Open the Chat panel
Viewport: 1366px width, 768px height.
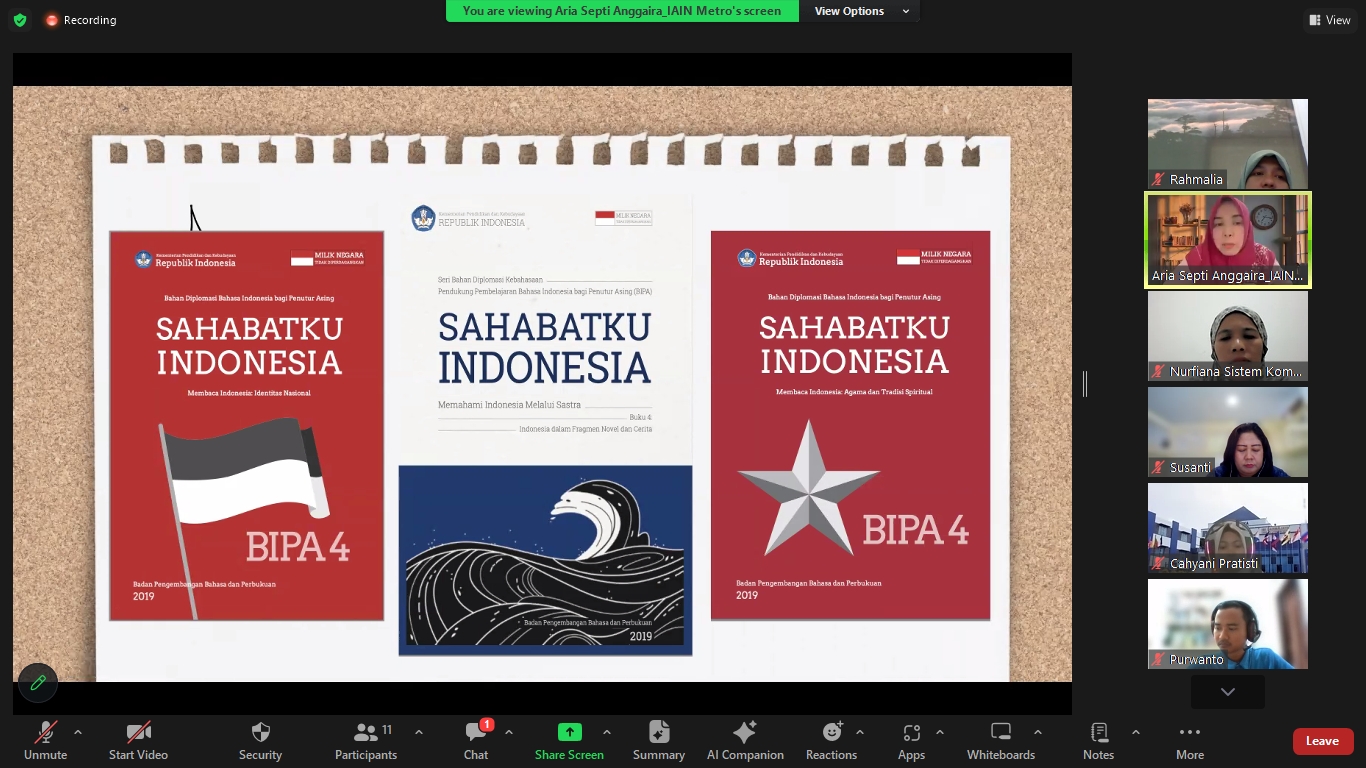(476, 741)
